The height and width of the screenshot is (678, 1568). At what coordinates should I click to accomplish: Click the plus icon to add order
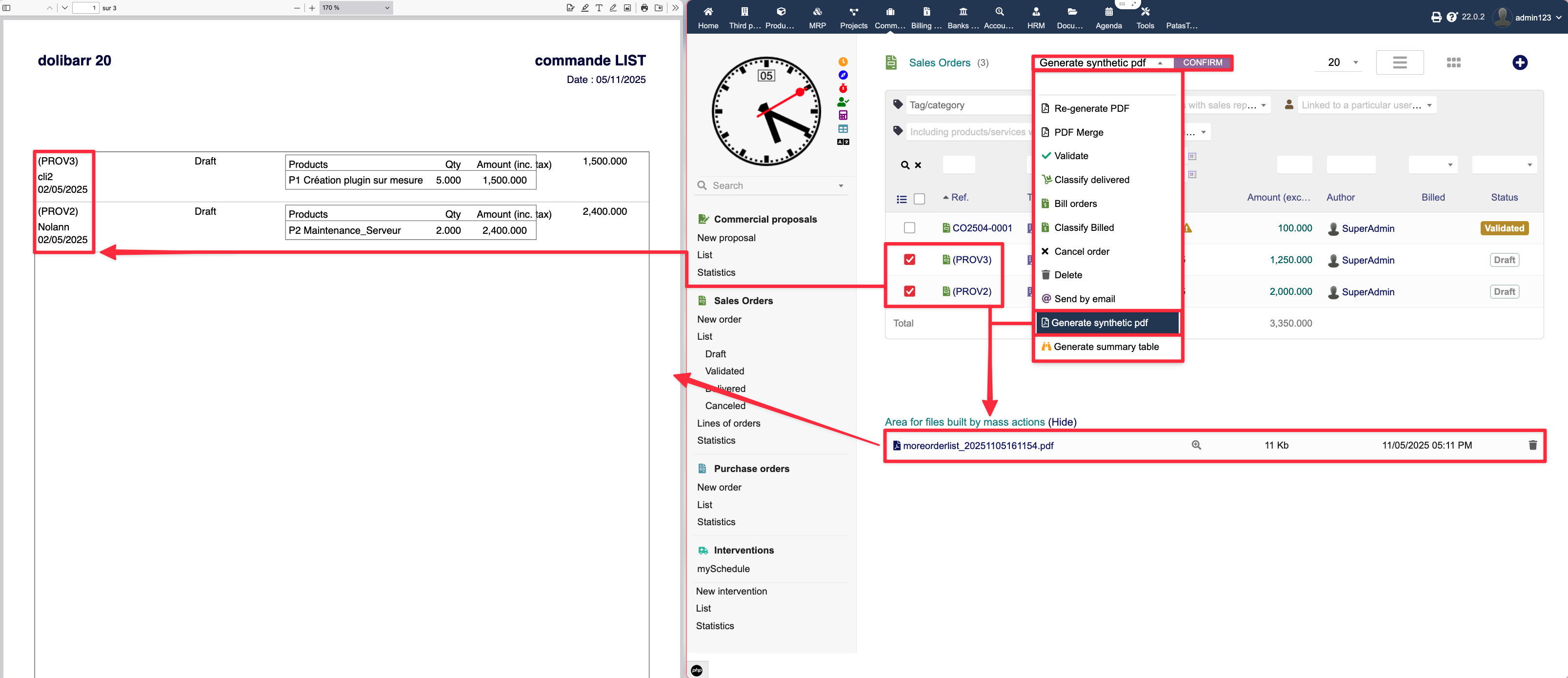1519,63
